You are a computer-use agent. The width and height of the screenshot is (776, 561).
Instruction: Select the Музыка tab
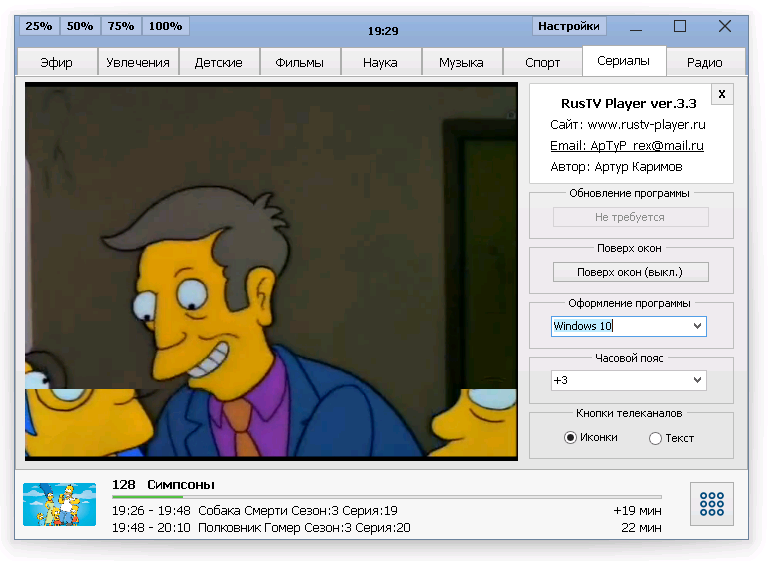click(x=461, y=62)
